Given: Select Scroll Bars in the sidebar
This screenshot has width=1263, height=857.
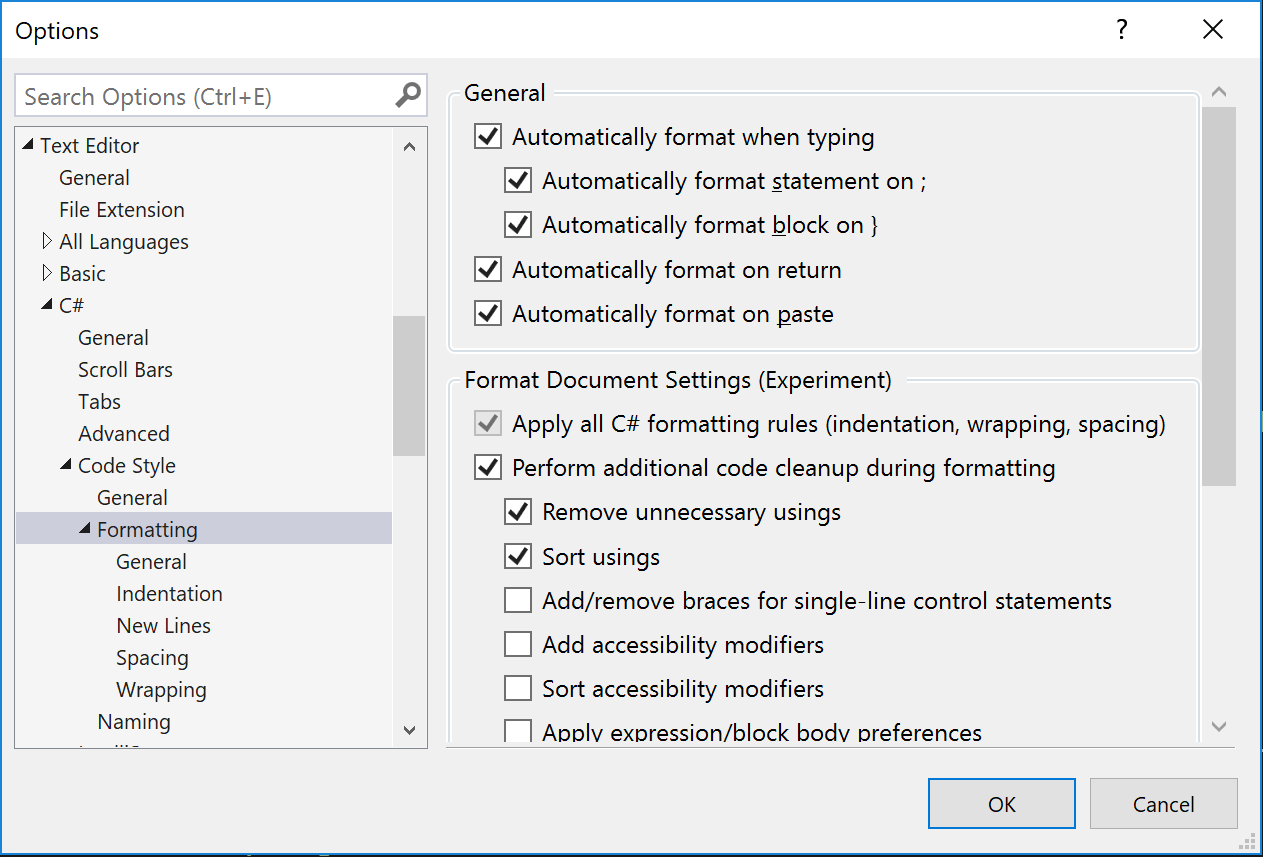Looking at the screenshot, I should coord(125,369).
